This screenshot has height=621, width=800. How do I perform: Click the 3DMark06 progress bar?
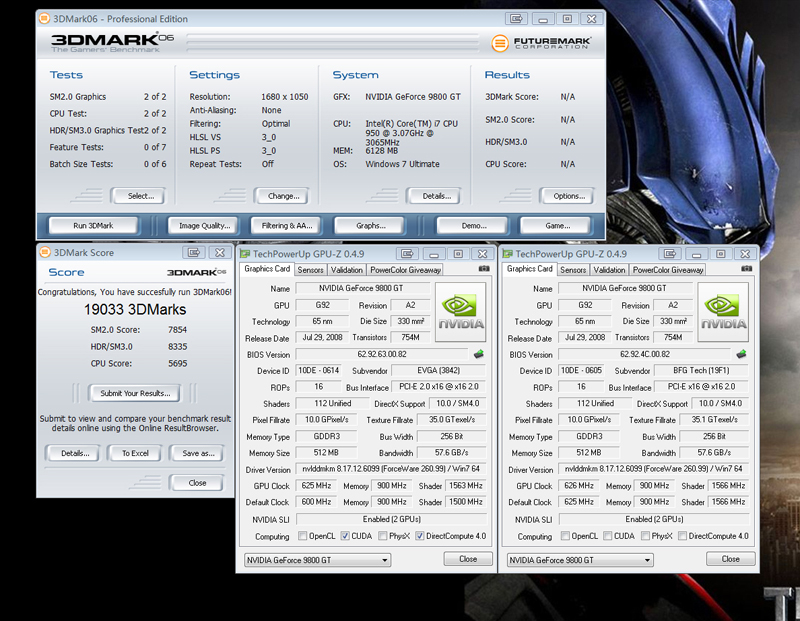(x=333, y=43)
